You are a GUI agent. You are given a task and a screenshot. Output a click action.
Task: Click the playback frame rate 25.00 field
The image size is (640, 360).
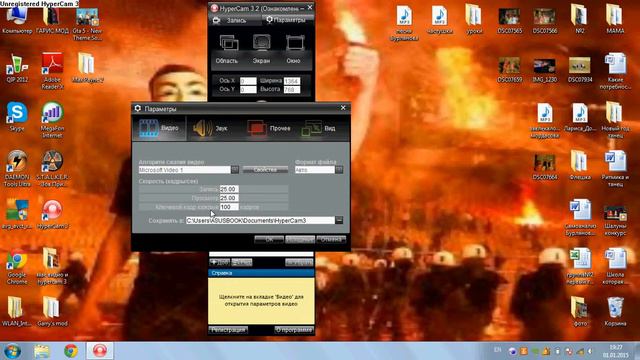click(x=229, y=198)
